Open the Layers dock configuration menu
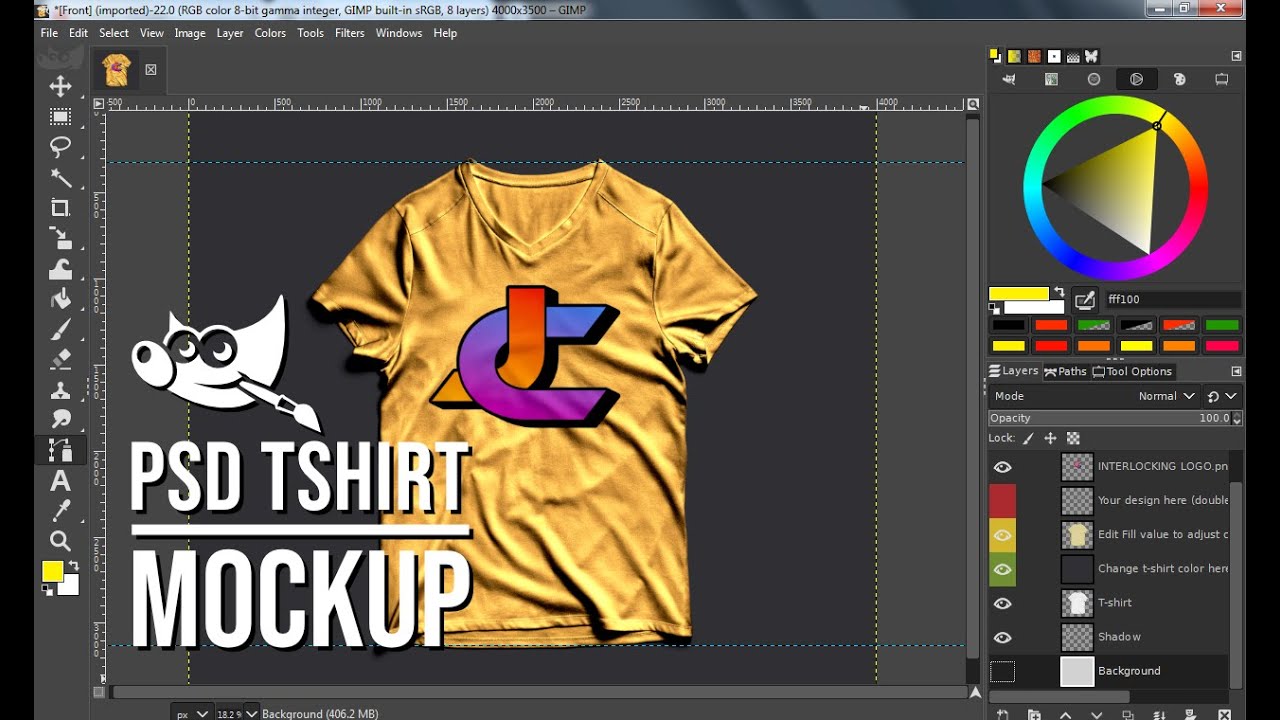Viewport: 1280px width, 720px height. click(x=1236, y=371)
